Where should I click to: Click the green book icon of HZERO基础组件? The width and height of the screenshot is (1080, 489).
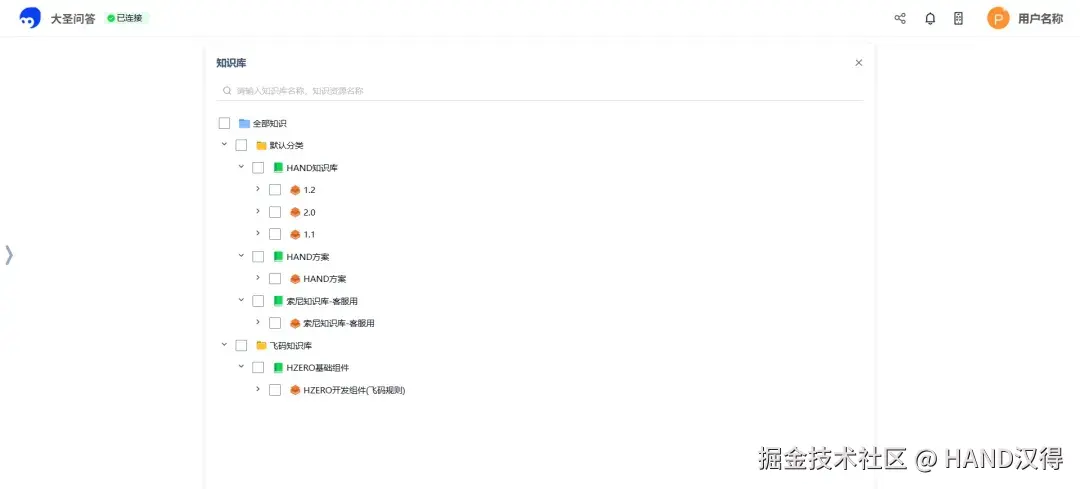tap(278, 367)
